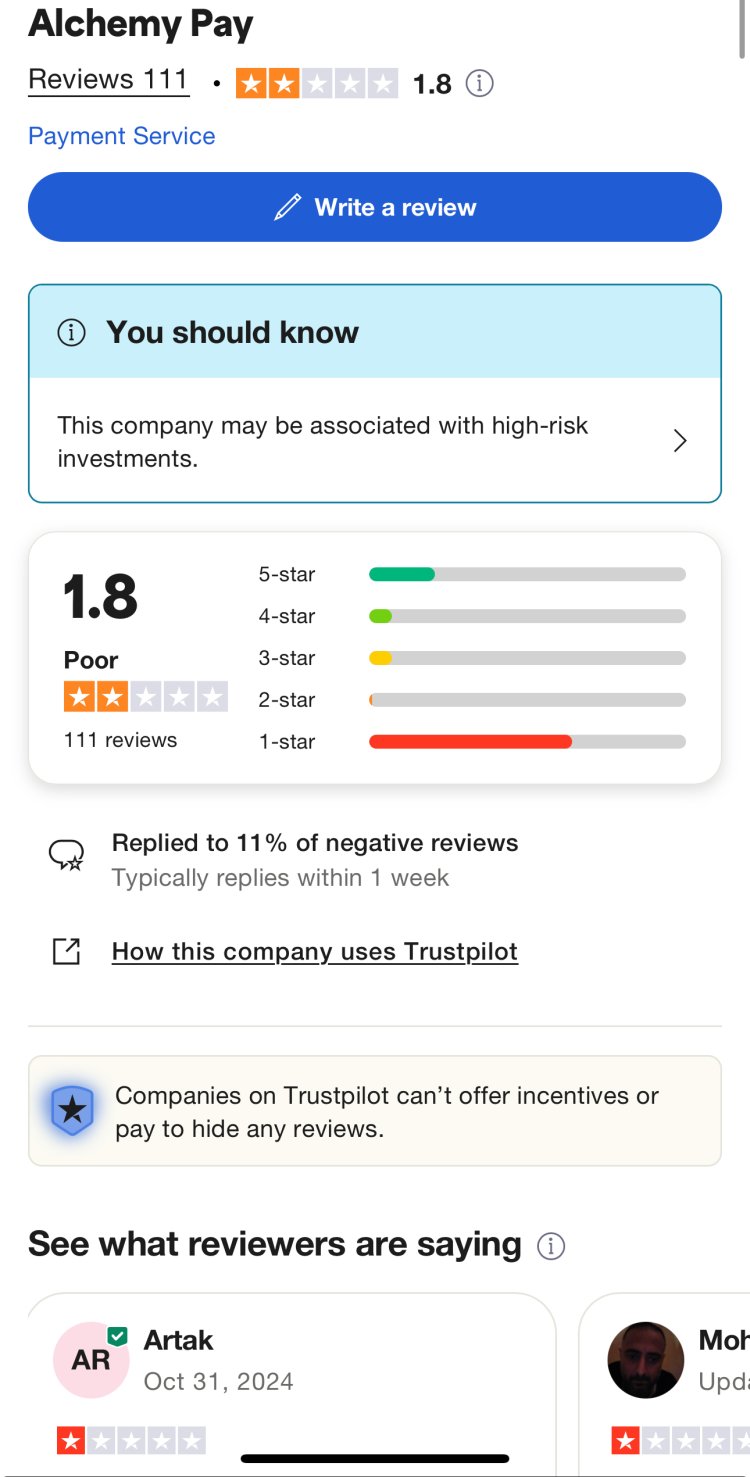Filter reviews by the 5-star bar

click(x=527, y=574)
